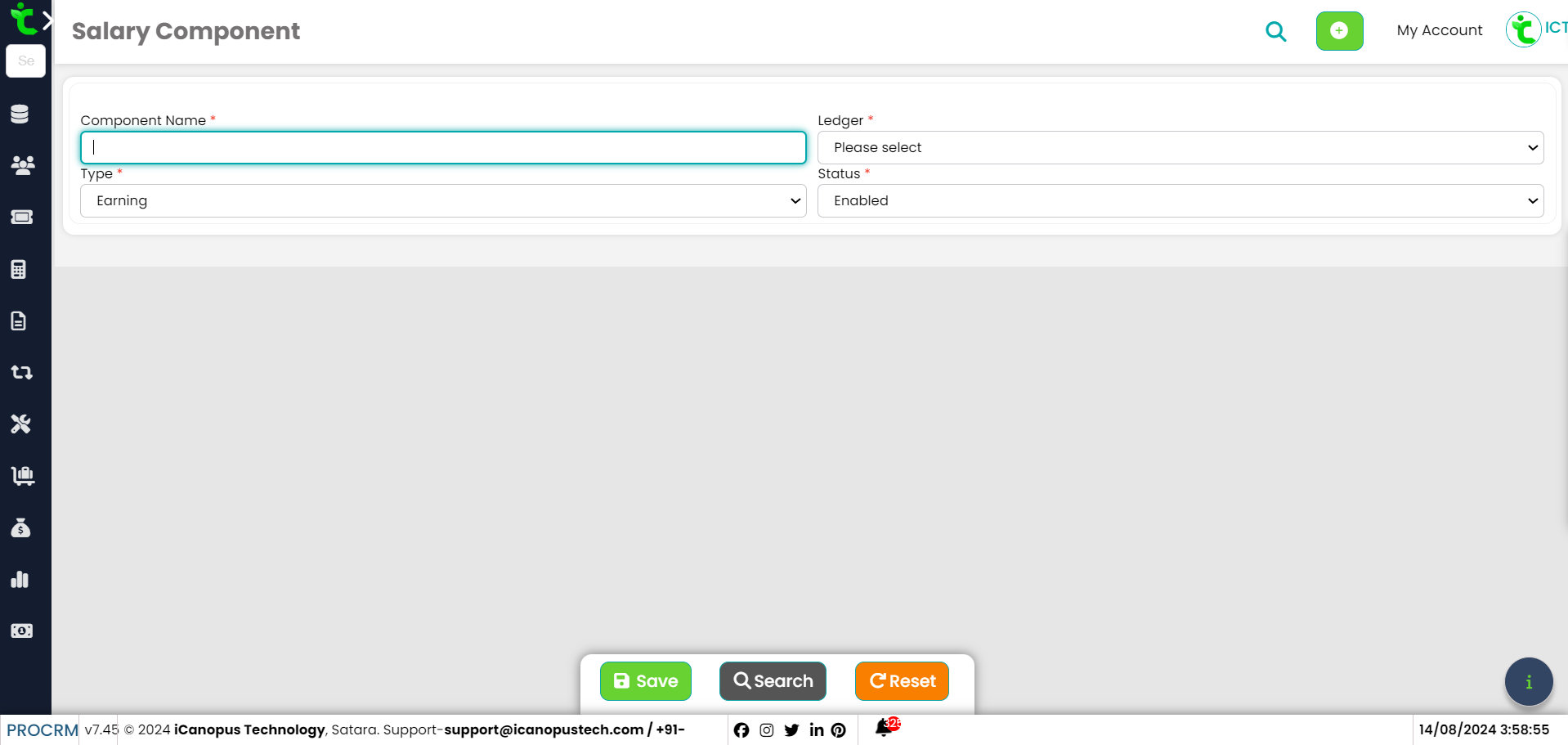The width and height of the screenshot is (1568, 745).
Task: Open the users group sidebar icon
Action: pos(22,165)
